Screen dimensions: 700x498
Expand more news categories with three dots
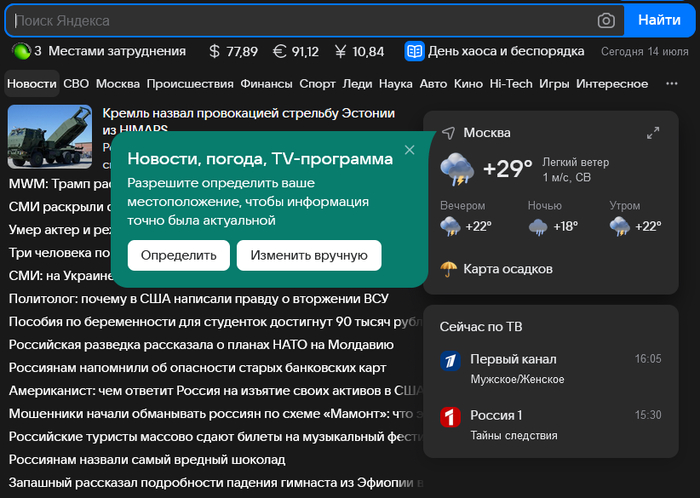coord(671,83)
